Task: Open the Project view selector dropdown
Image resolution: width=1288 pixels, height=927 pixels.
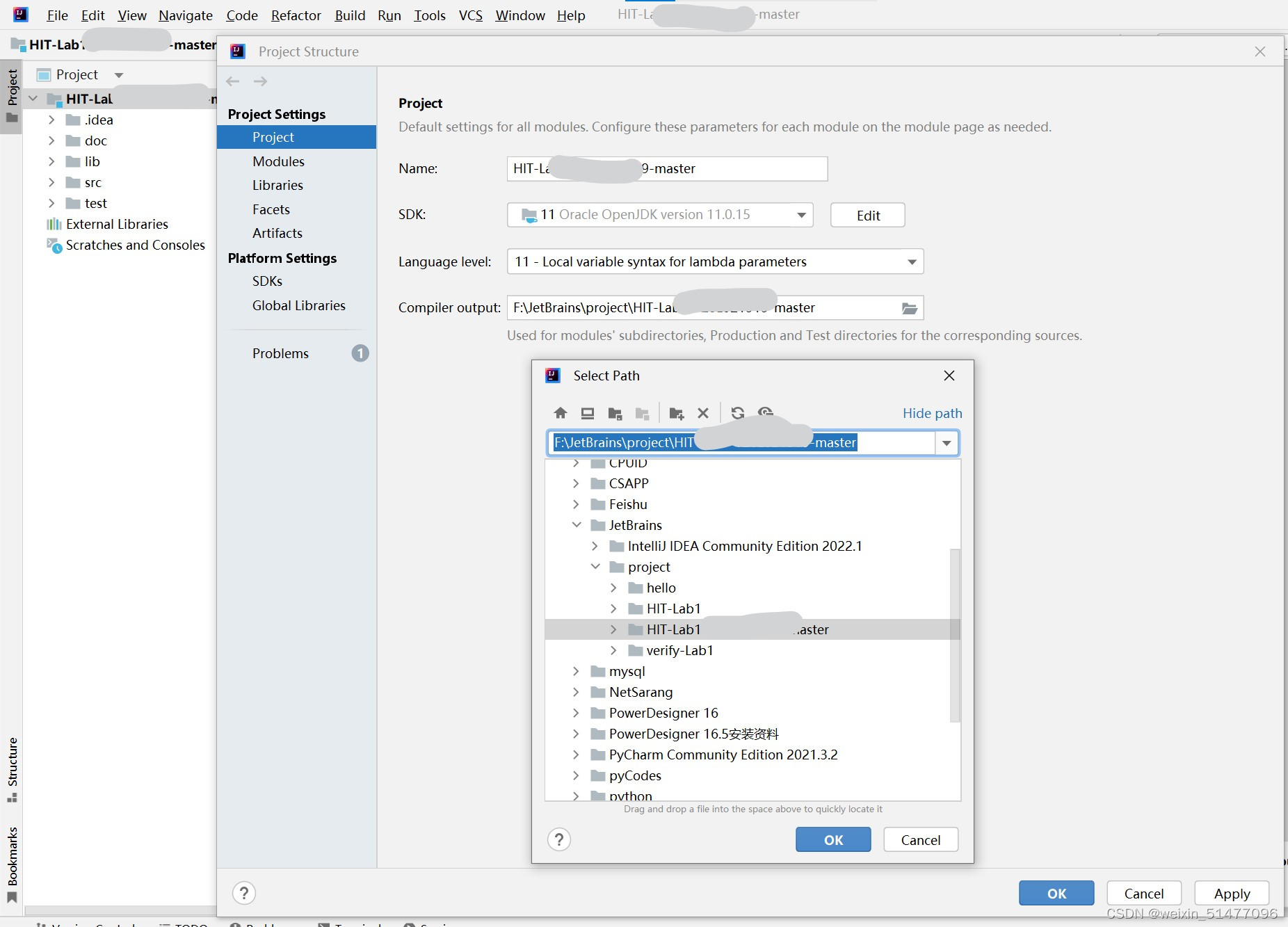Action: pos(119,75)
